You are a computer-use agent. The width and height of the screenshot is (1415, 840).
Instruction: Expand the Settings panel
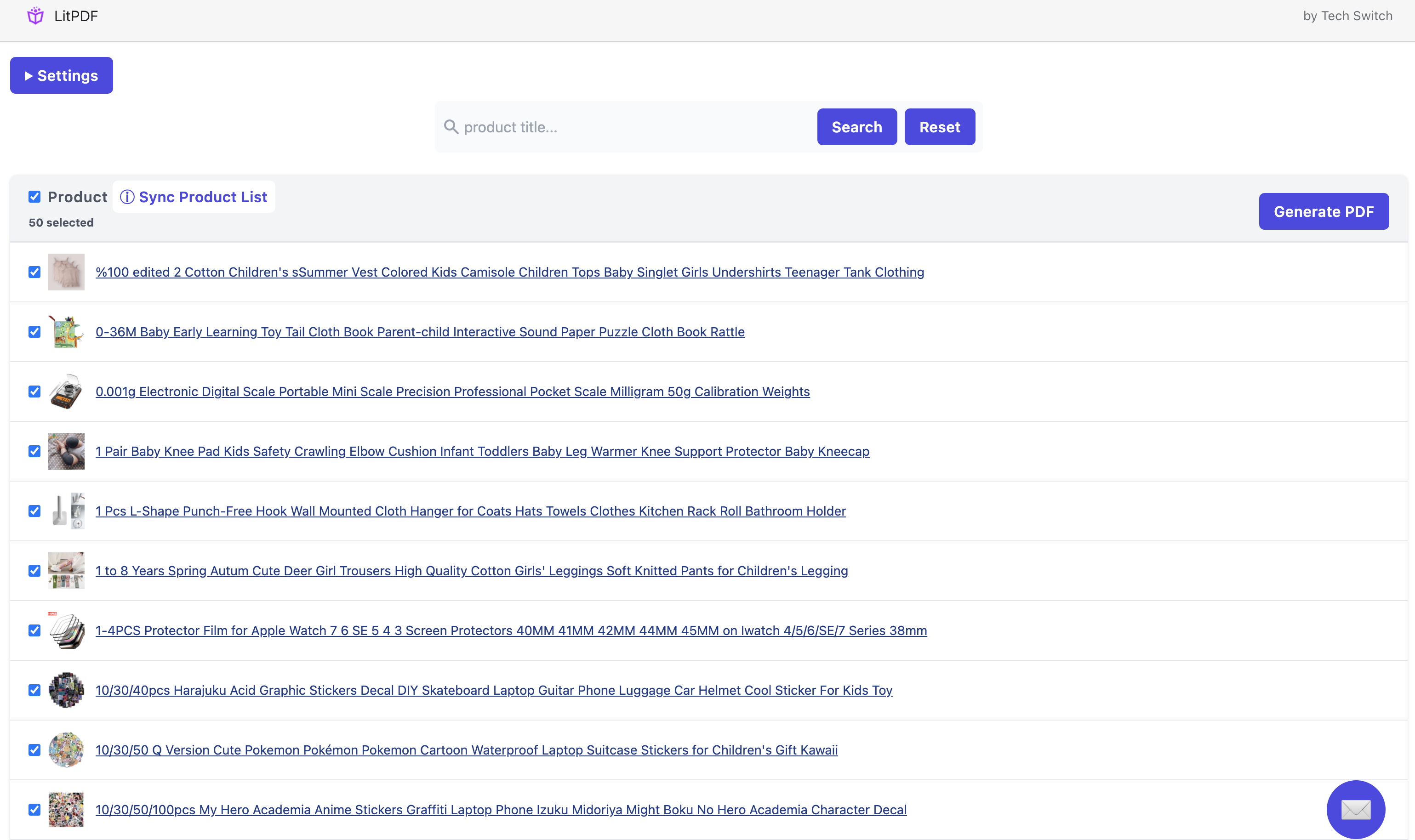pos(61,75)
